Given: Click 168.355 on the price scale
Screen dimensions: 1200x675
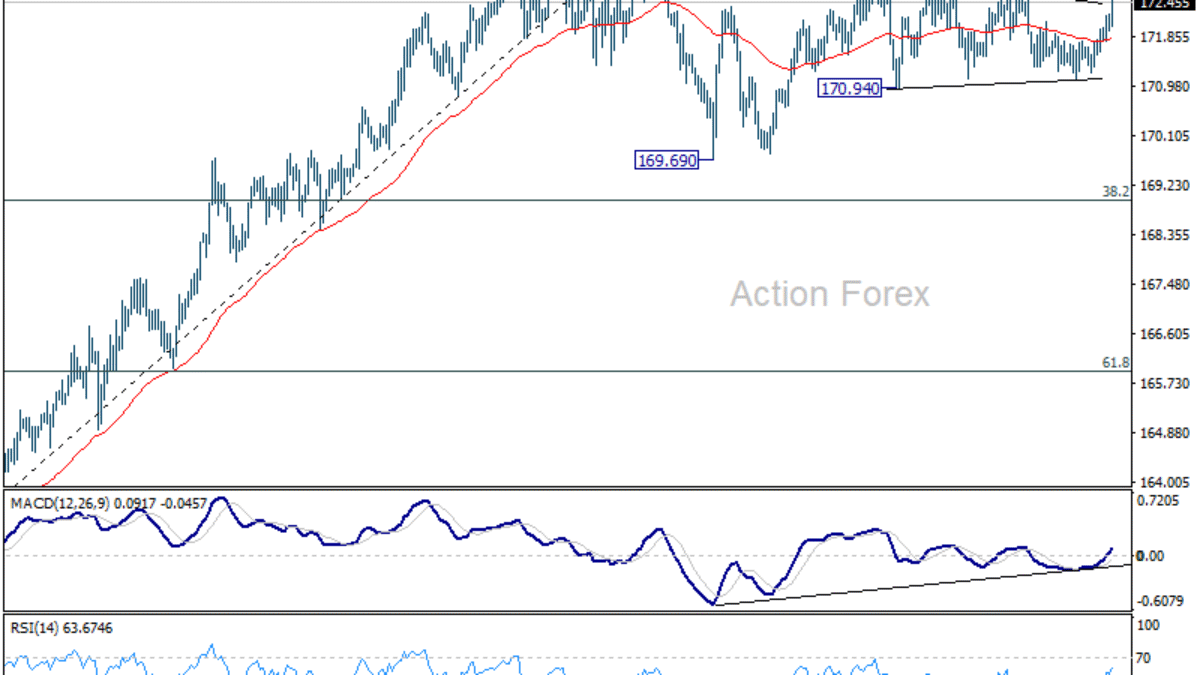Looking at the screenshot, I should [x=1164, y=235].
